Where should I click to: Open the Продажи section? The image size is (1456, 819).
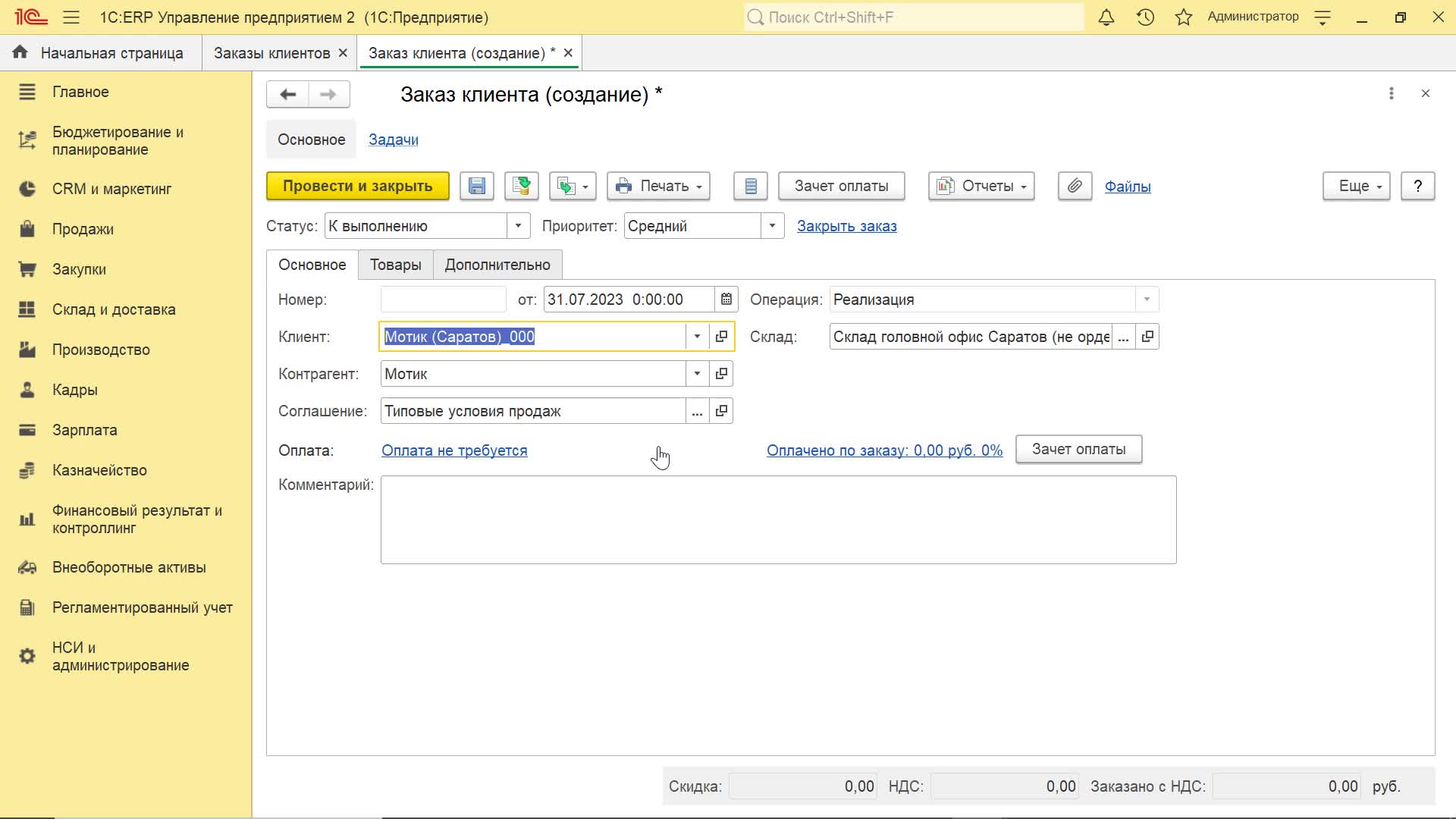[x=83, y=229]
